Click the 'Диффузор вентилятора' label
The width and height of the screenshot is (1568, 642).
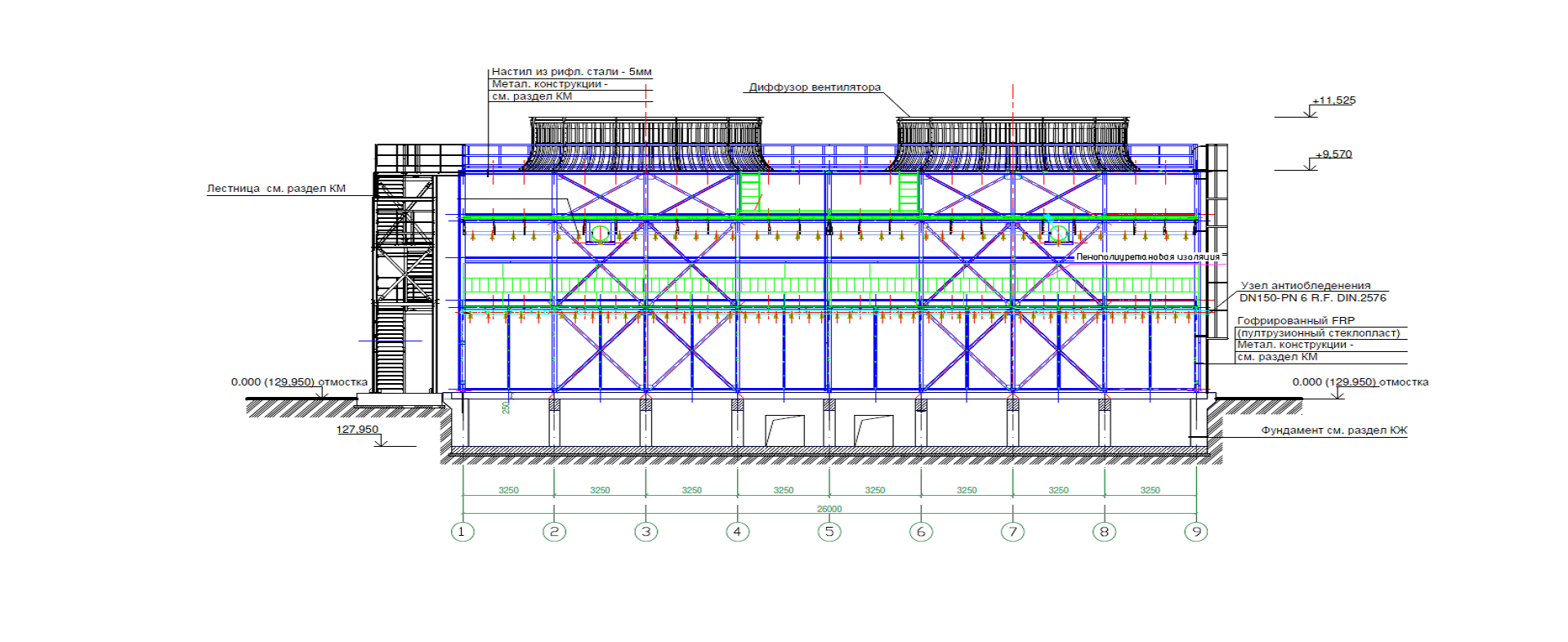coord(815,87)
